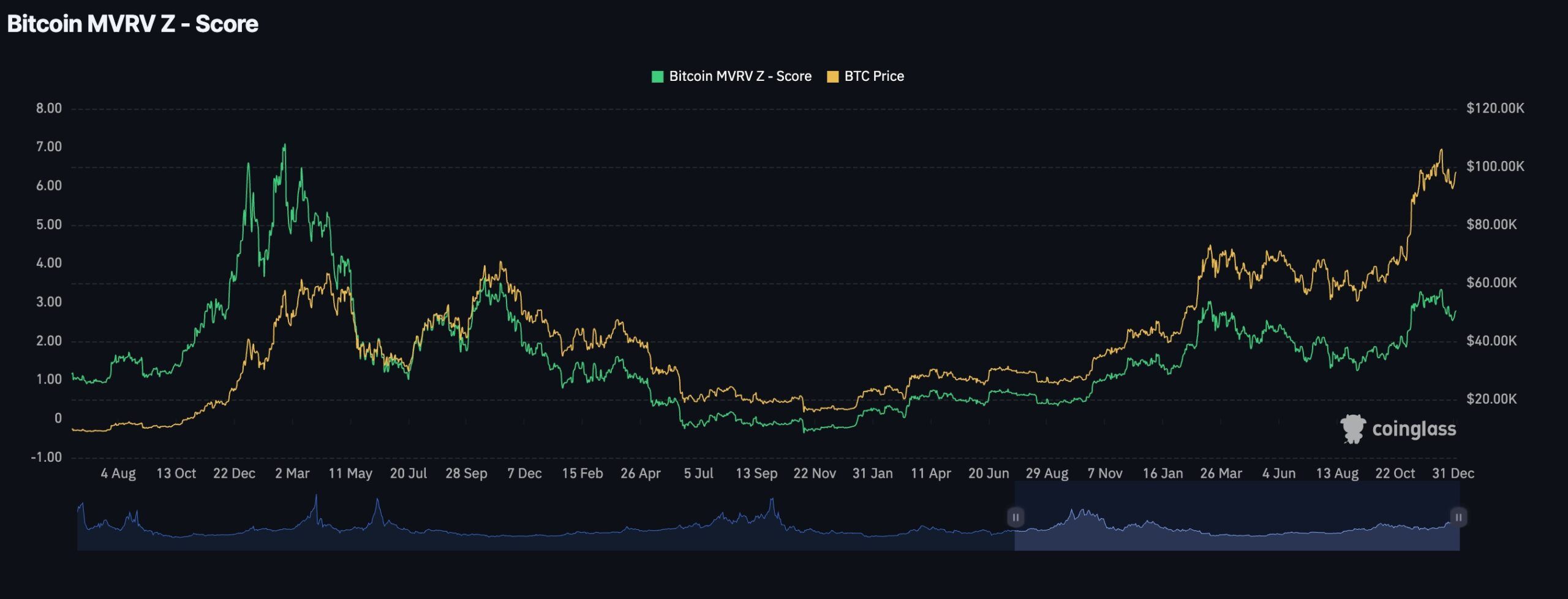Click the green MVRV Z-Score legend swatch

pyautogui.click(x=657, y=77)
